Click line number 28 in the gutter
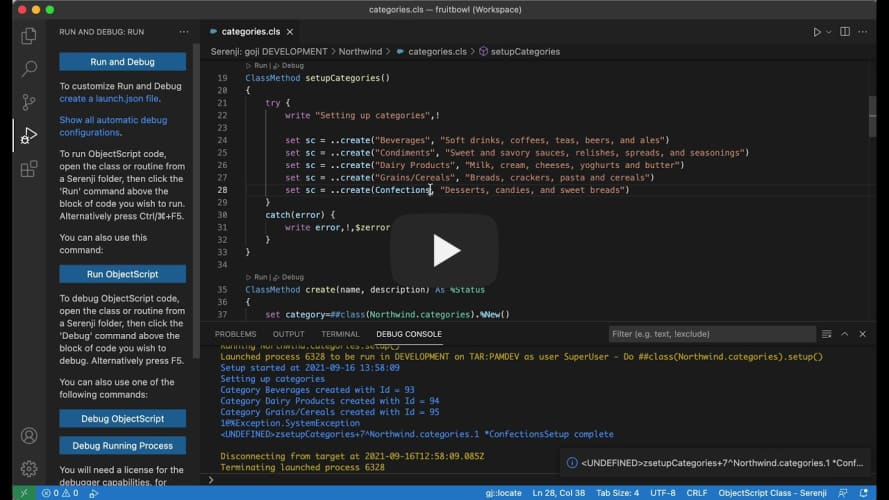Viewport: 889px width, 500px height. [x=222, y=190]
